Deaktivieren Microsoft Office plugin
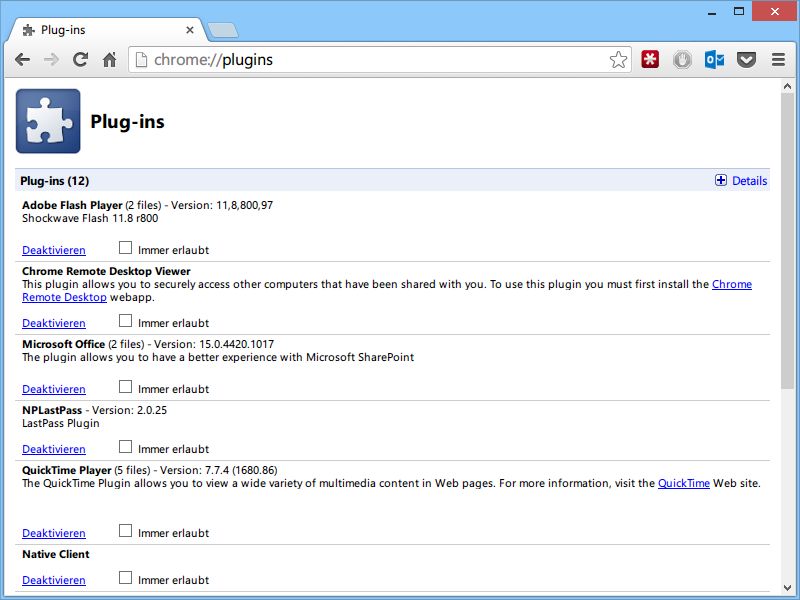 click(x=54, y=389)
